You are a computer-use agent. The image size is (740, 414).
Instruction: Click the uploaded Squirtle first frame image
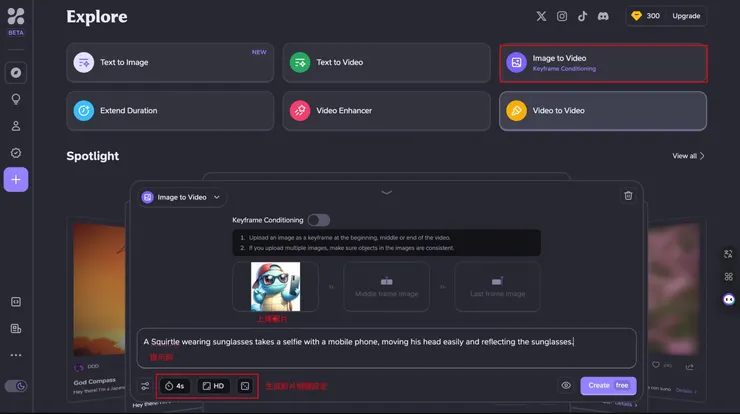276,287
